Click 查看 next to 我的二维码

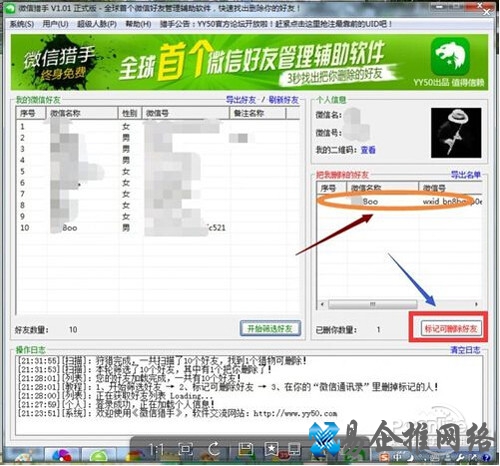(368, 150)
